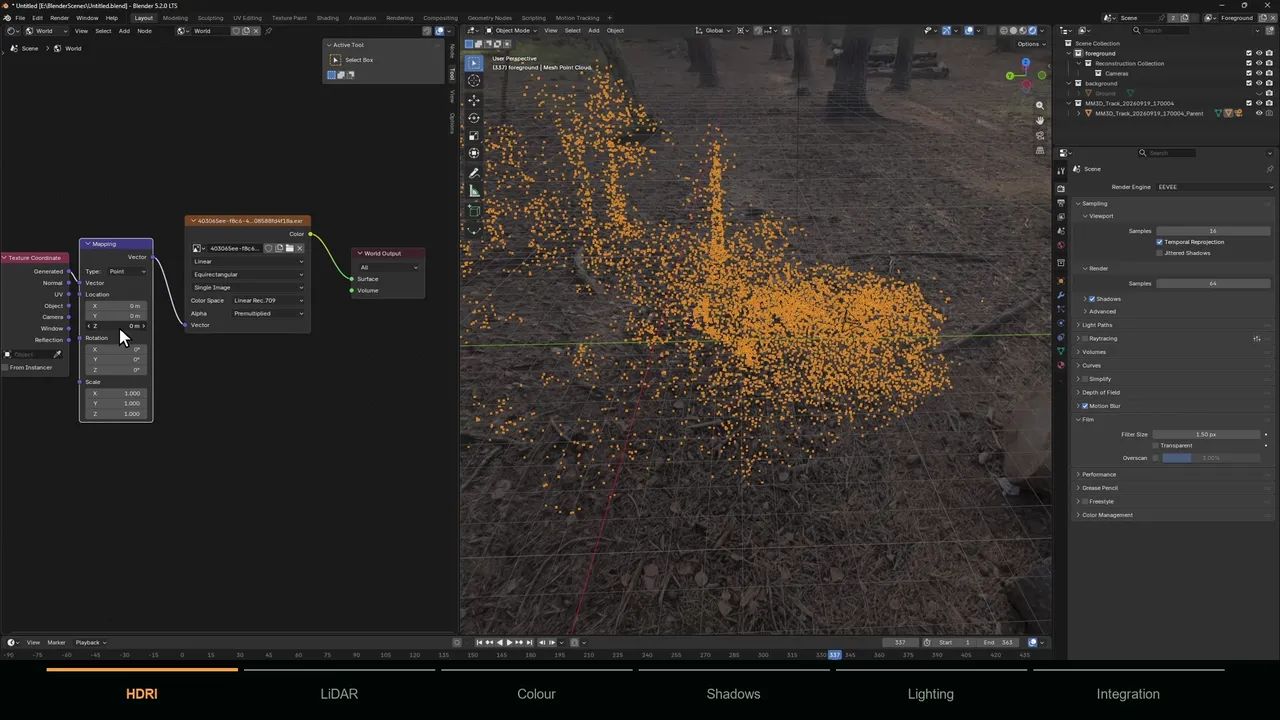Open the Modifier wrench properties tab
This screenshot has width=1280, height=720.
(1061, 295)
